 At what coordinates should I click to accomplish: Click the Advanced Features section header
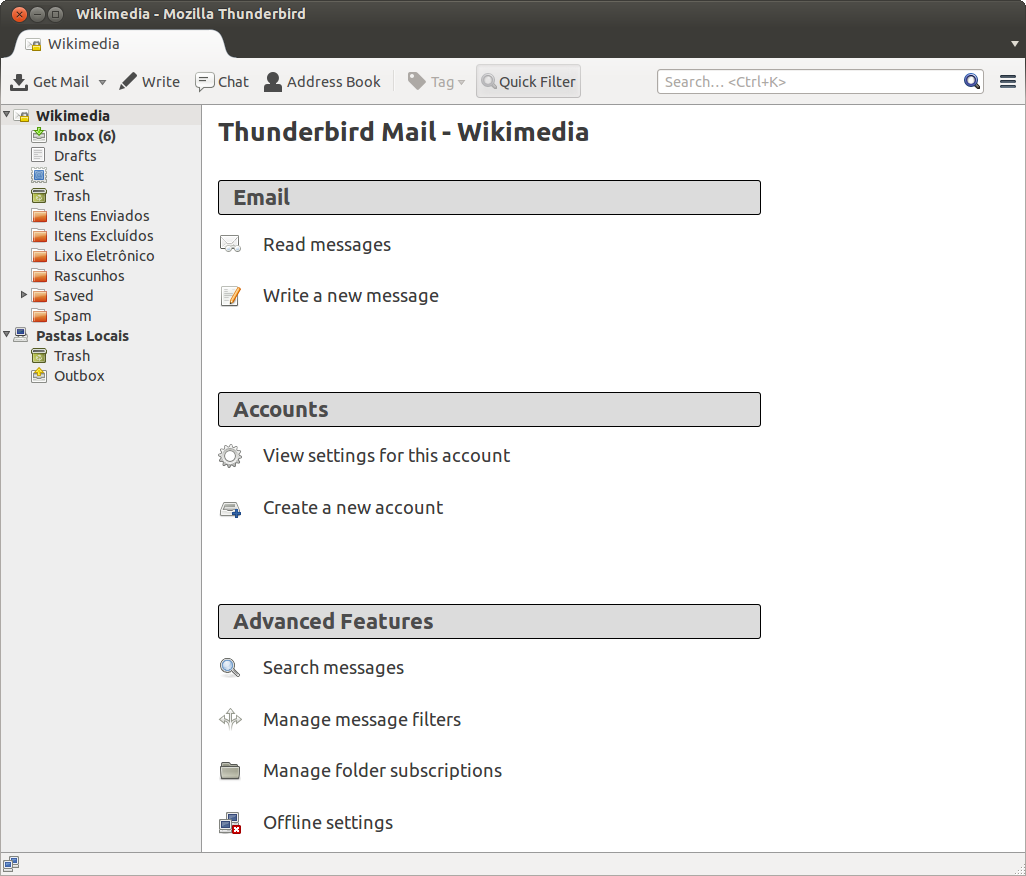[x=489, y=622]
